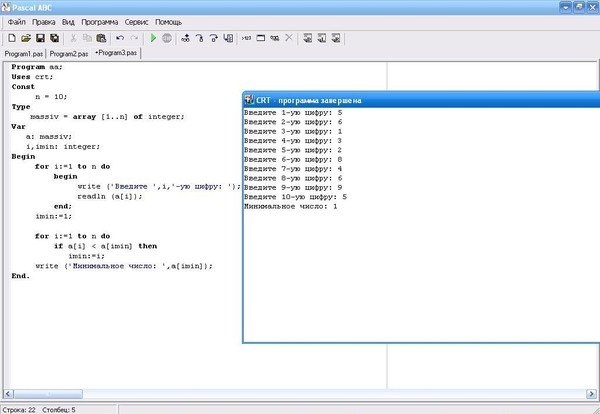
Task: Open the watch expressions glasses icon
Action: click(275, 38)
